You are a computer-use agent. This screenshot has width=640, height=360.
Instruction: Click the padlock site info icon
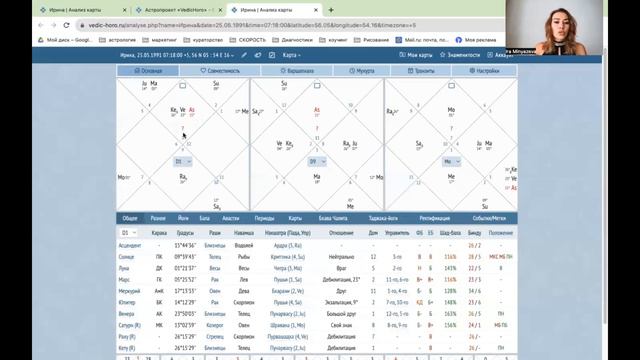tap(82, 25)
